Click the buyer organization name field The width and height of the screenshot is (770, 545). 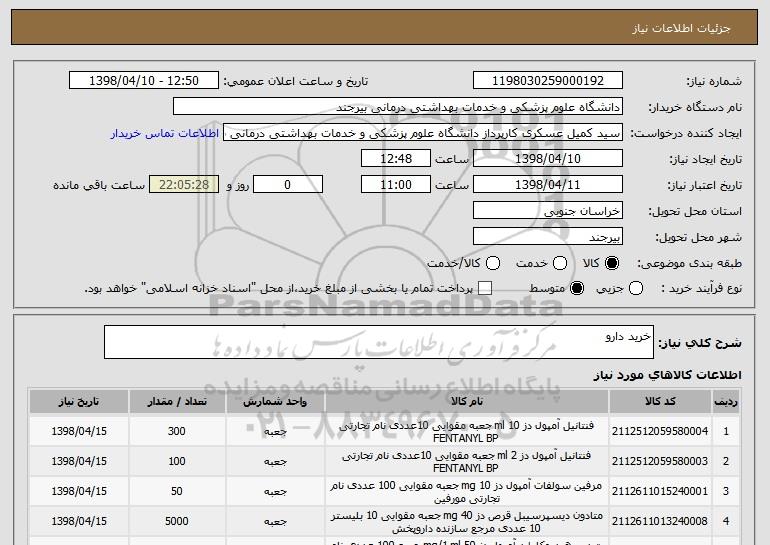point(398,107)
